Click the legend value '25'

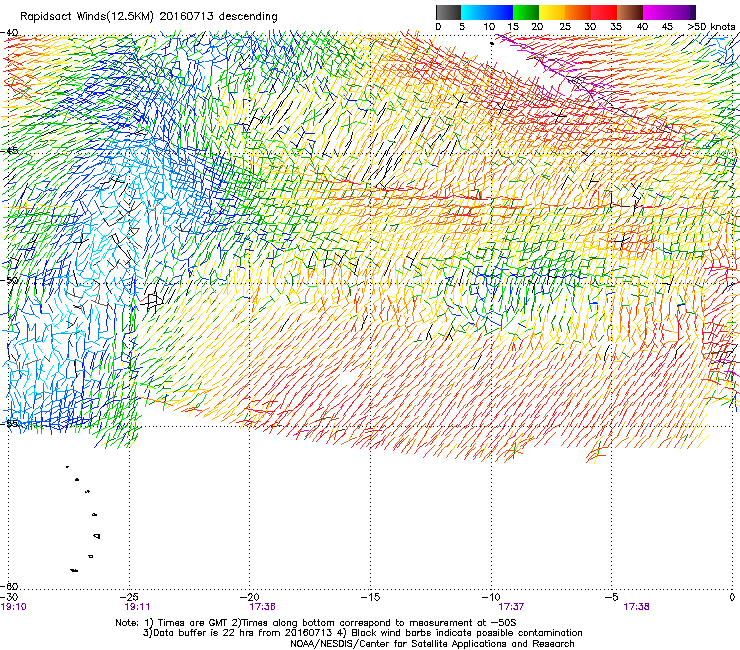tap(564, 27)
